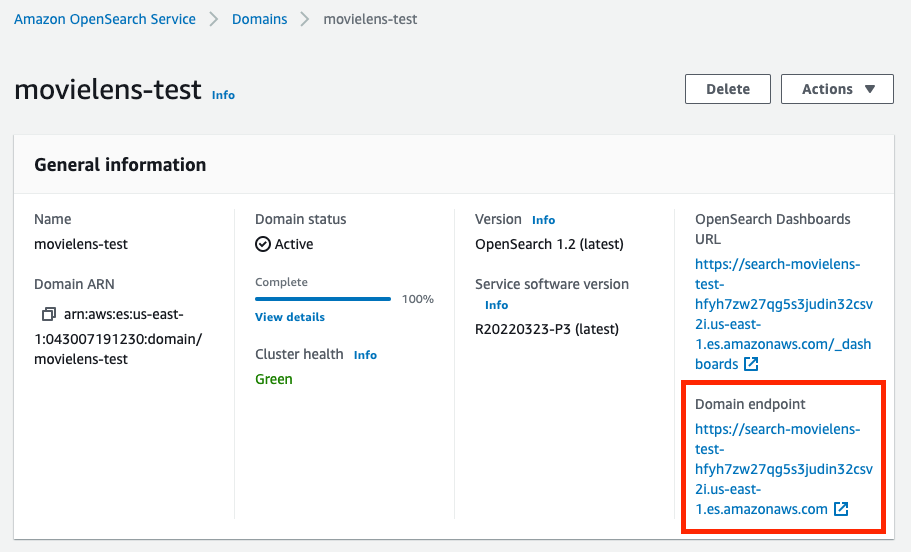Viewport: 911px width, 552px height.
Task: Open Dashboards URL external link icon
Action: [x=751, y=364]
